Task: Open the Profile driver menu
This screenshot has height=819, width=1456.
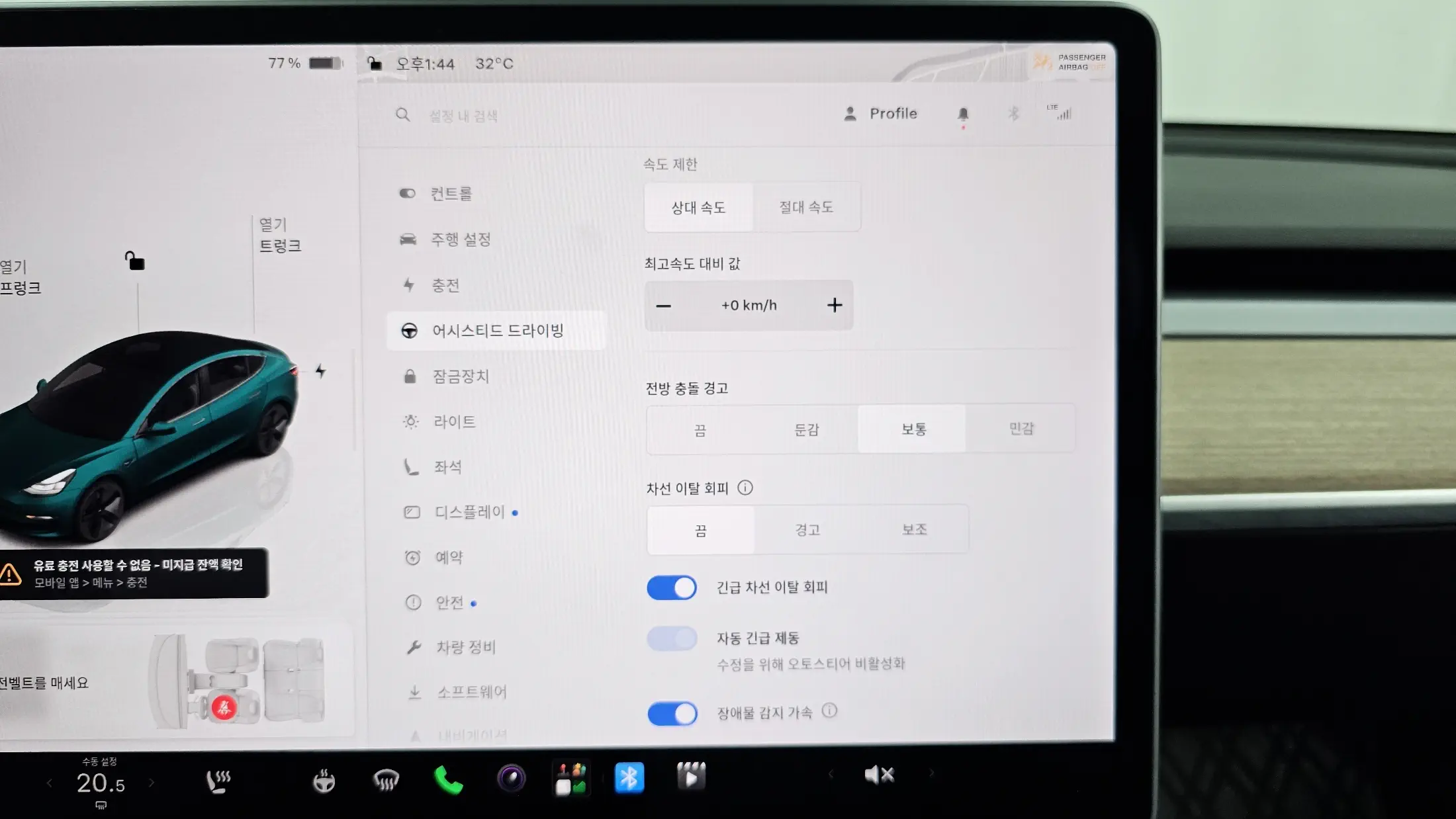Action: [880, 114]
